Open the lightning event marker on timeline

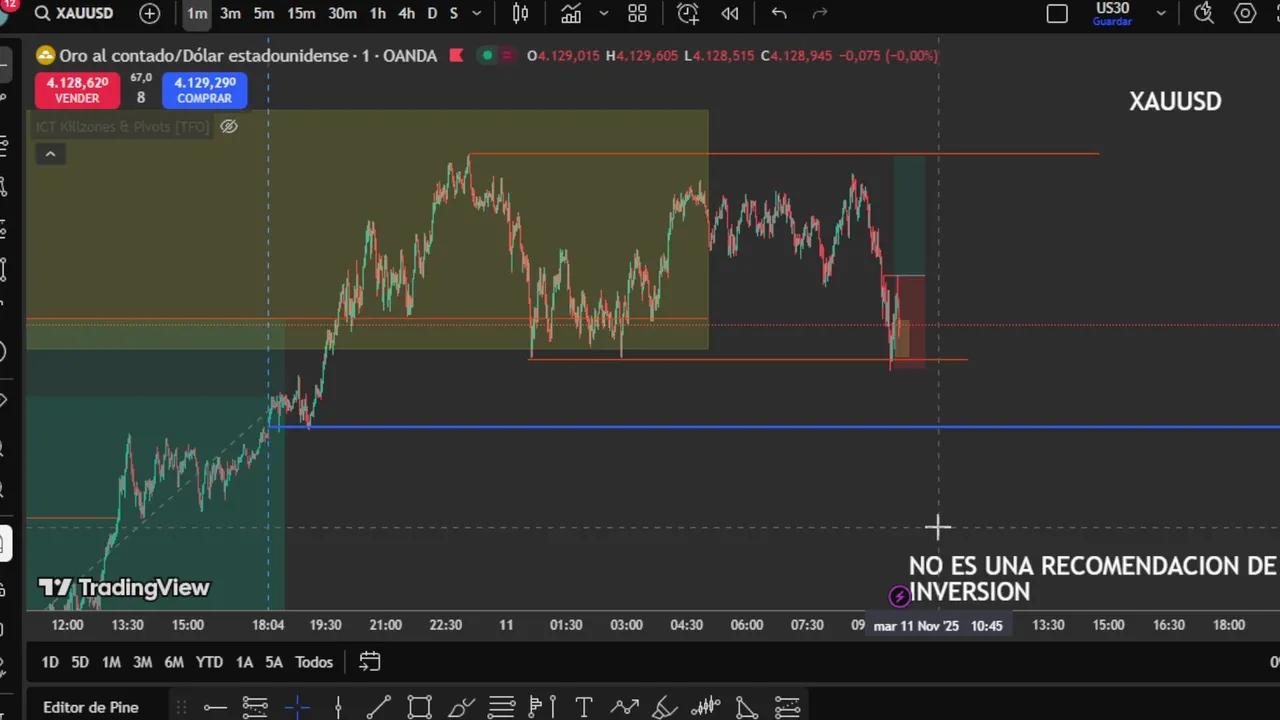coord(899,596)
